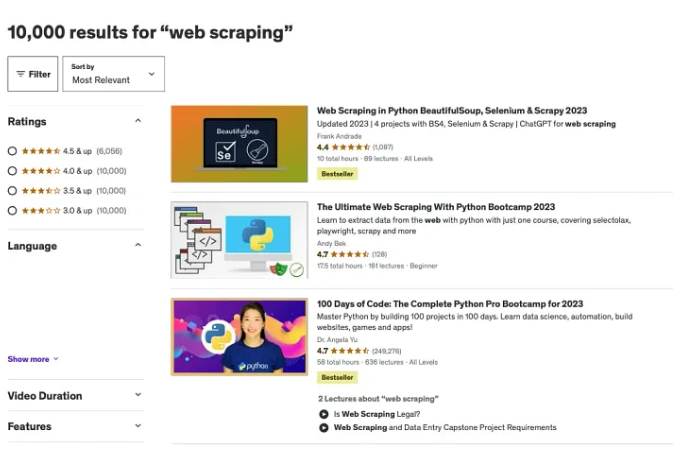Play the 'Is Web Scraping Legal?' lecture icon
Image resolution: width=688 pixels, height=456 pixels.
tap(324, 414)
